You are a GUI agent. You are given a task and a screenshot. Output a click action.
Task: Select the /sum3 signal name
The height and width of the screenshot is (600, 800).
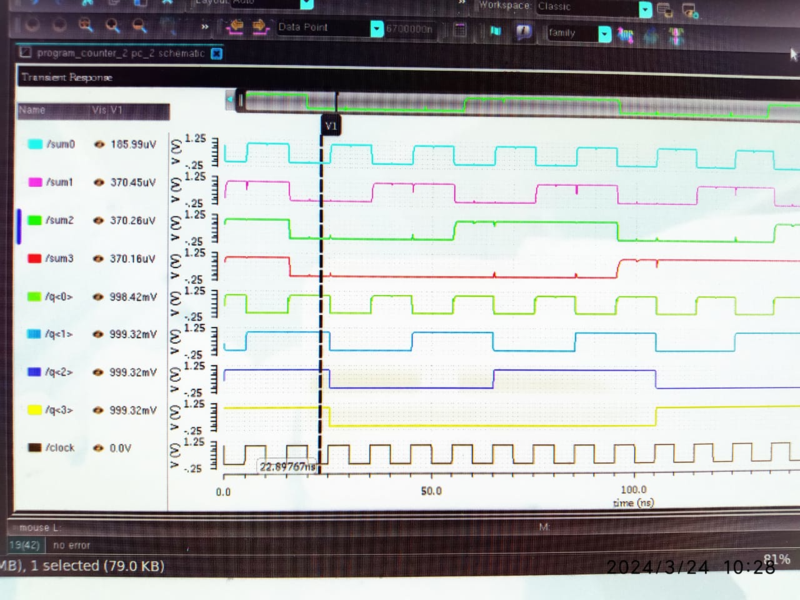60,259
